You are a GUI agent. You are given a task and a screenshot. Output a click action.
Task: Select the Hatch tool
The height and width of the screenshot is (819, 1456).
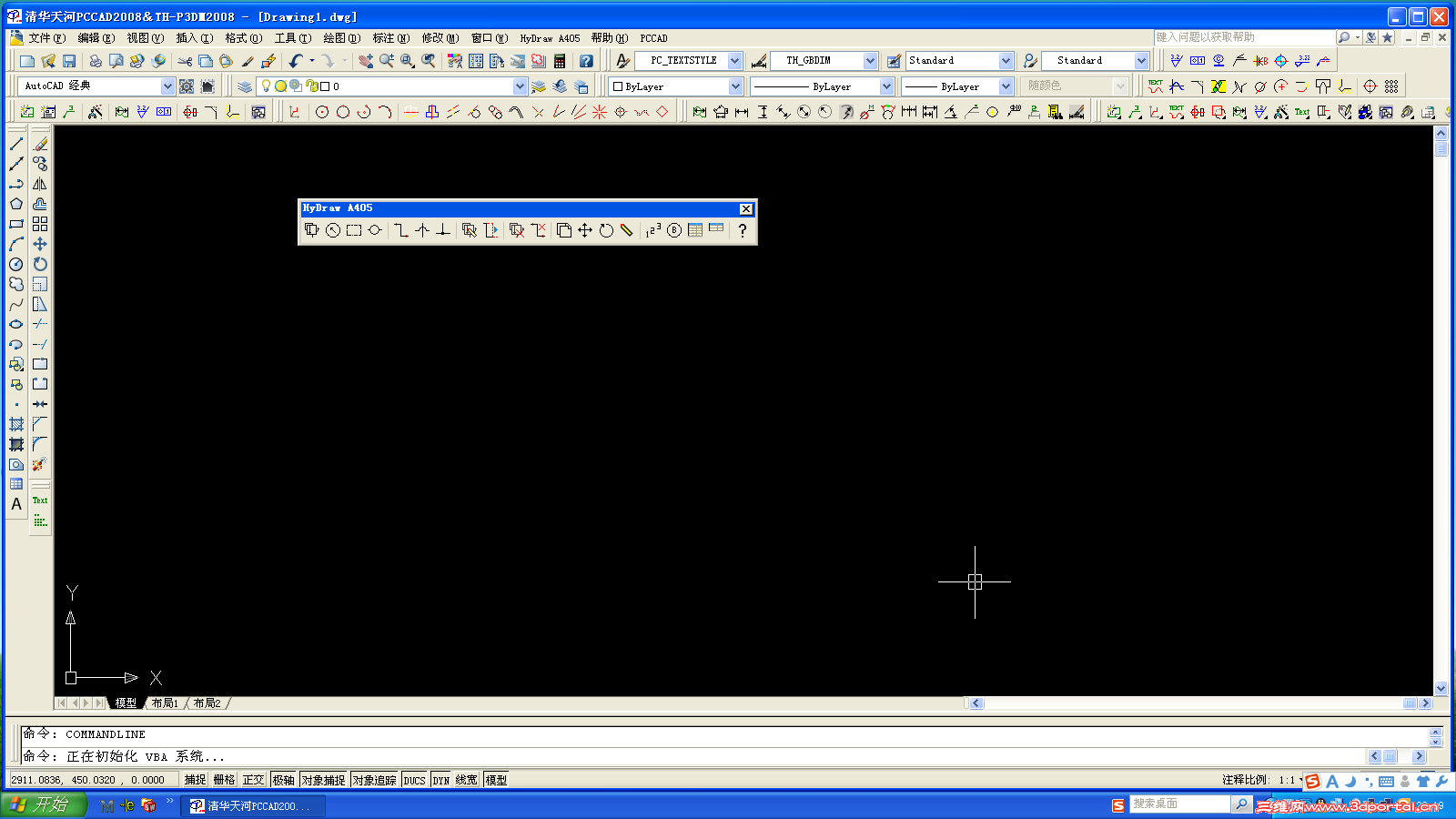click(16, 424)
